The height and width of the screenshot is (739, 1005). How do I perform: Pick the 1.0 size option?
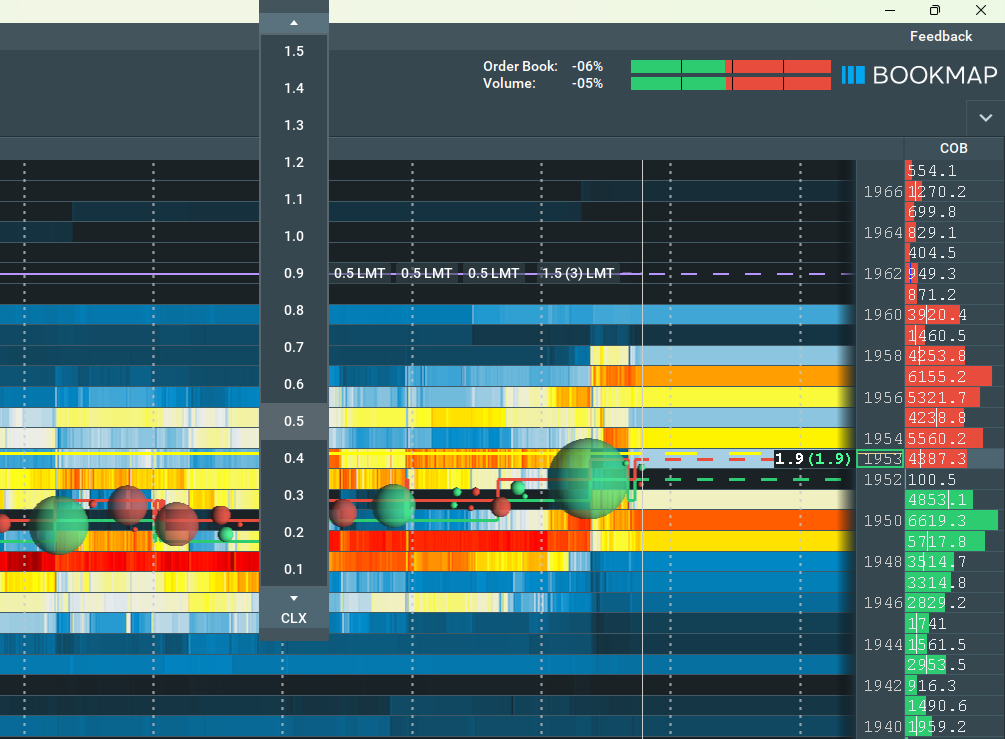293,236
